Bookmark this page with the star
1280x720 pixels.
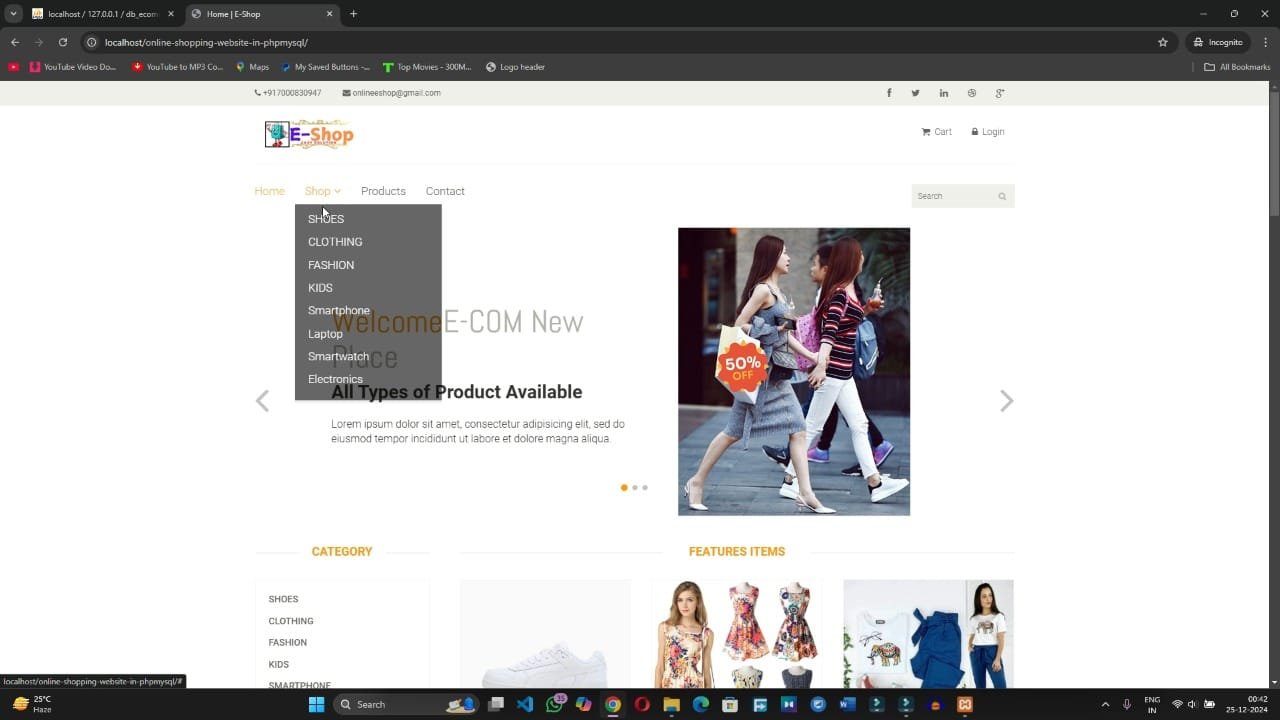tap(1163, 42)
